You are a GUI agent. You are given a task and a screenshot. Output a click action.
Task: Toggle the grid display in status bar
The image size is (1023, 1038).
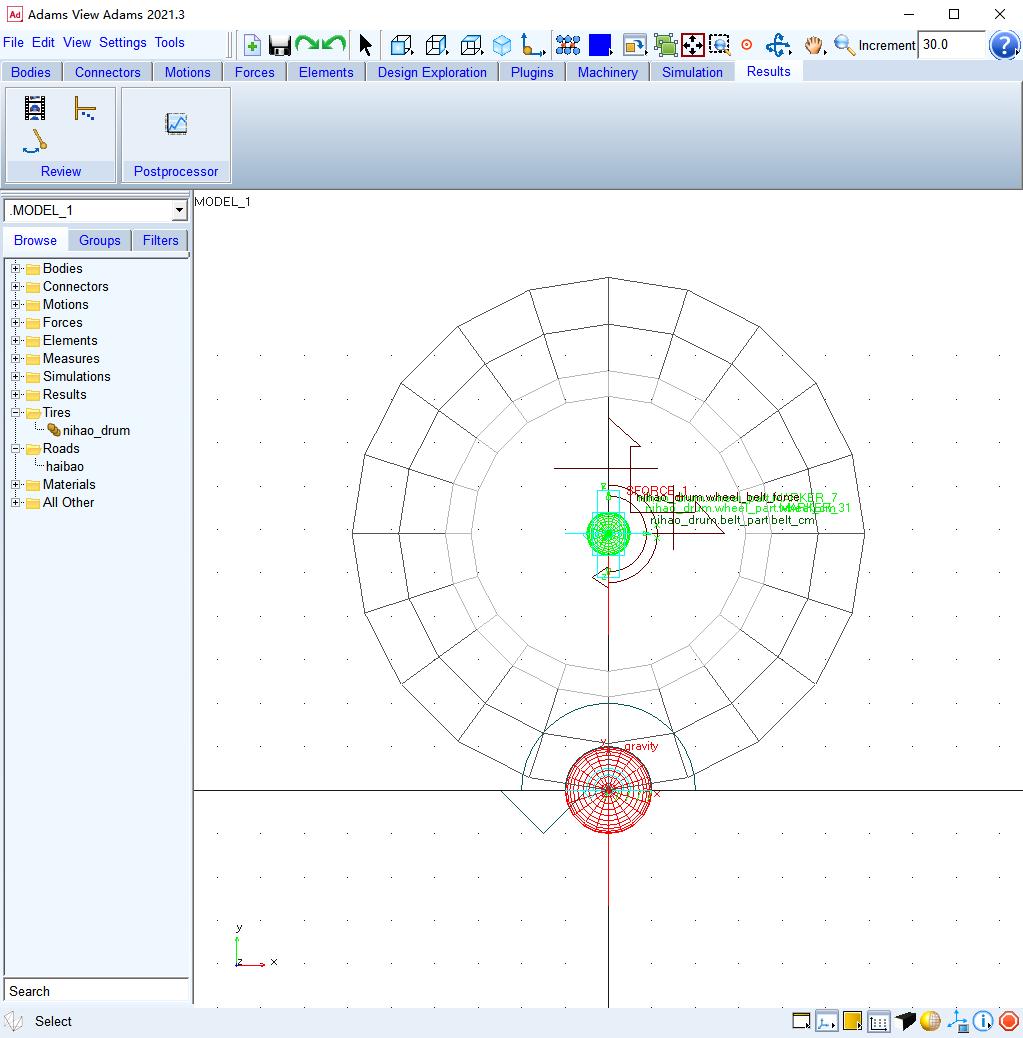pyautogui.click(x=878, y=1021)
